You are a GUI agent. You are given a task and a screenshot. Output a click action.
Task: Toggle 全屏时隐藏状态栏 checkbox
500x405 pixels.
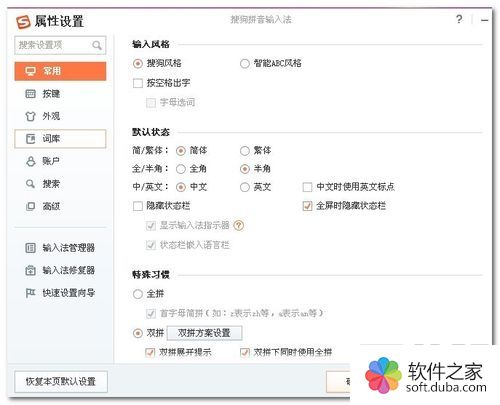[307, 206]
